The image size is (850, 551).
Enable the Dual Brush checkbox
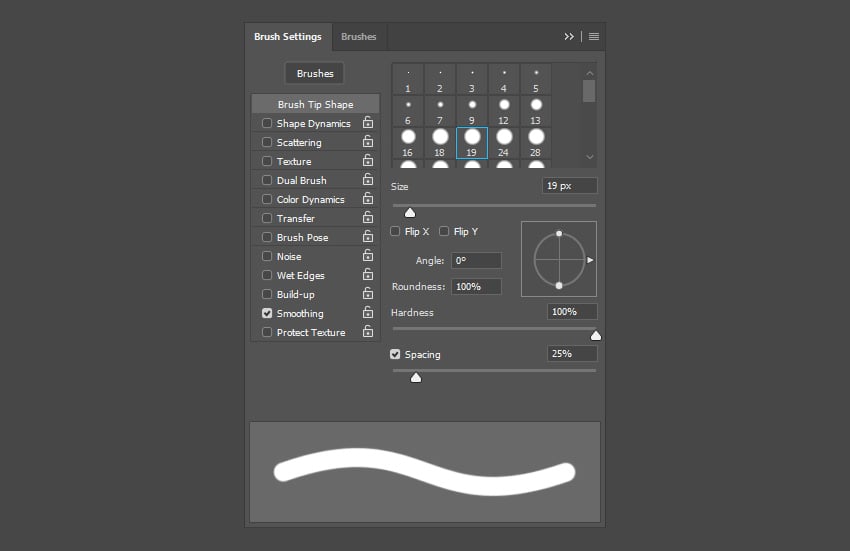(x=267, y=180)
